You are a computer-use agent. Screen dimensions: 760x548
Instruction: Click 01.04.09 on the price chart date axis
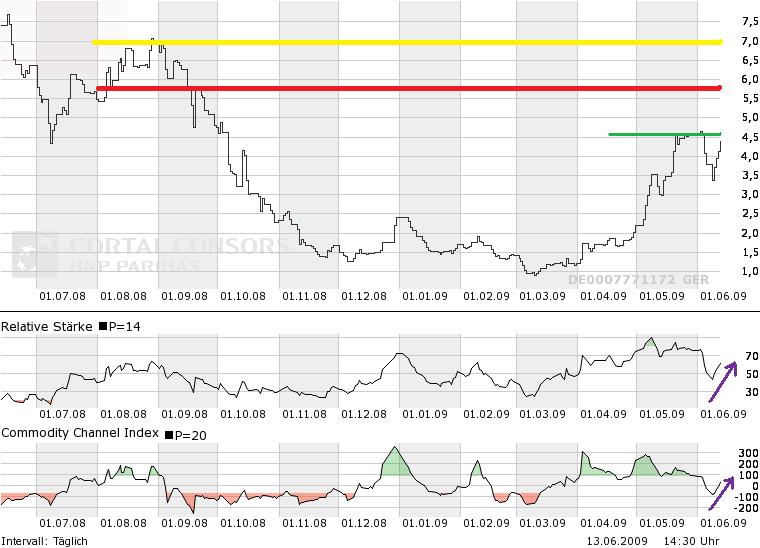point(603,296)
